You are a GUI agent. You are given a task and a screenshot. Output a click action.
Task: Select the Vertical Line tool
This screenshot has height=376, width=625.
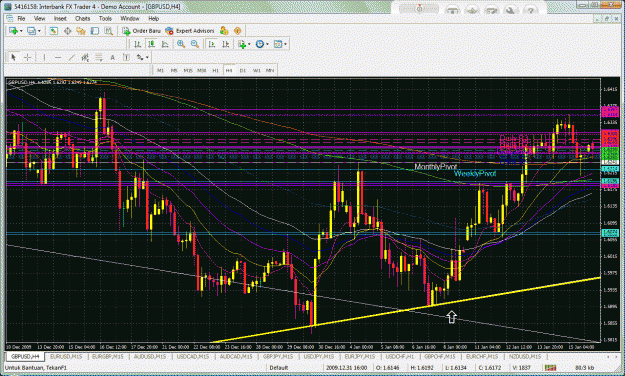(x=44, y=57)
